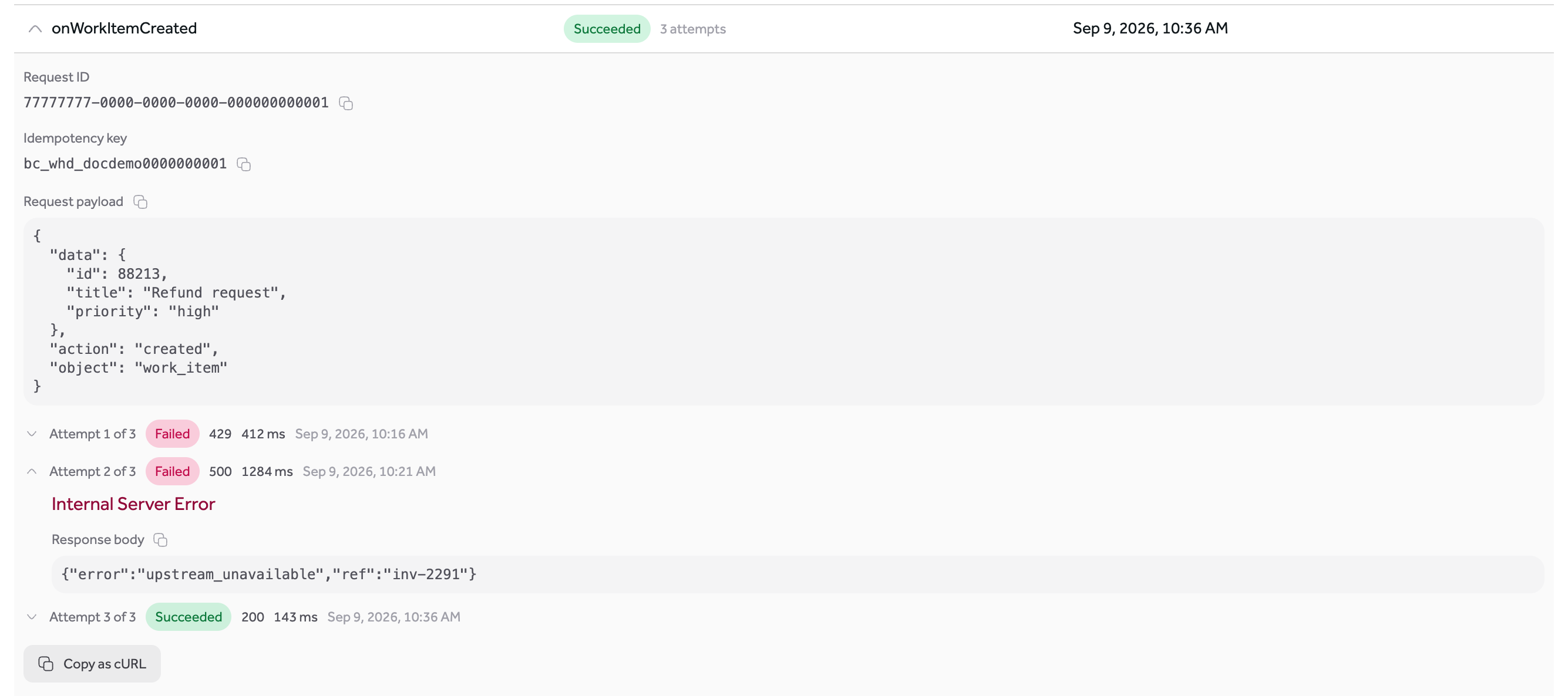The width and height of the screenshot is (1568, 696).
Task: Click the Failed badge on Attempt 2
Action: point(172,471)
